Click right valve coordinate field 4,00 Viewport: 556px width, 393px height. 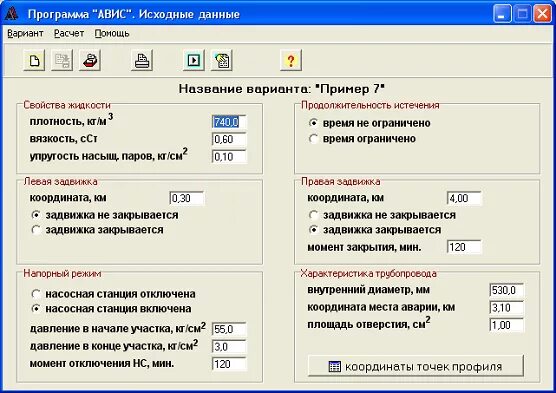(x=465, y=198)
